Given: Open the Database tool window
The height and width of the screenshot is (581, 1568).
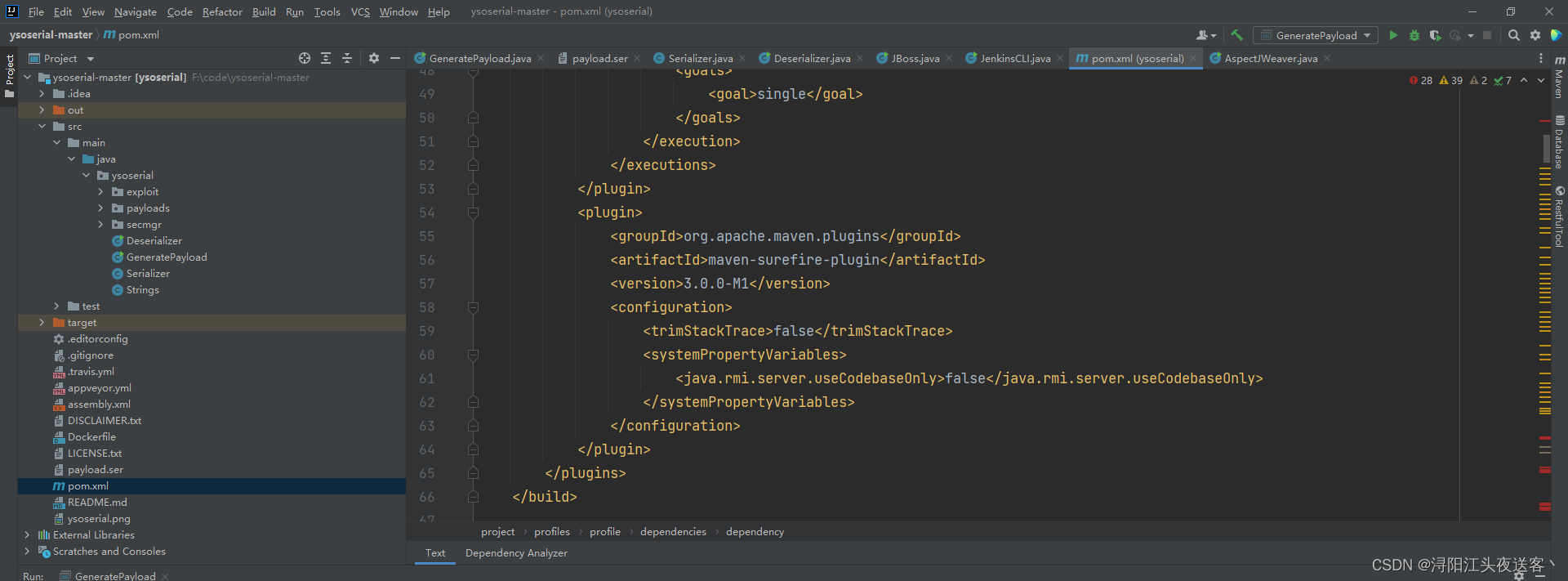Looking at the screenshot, I should pos(1559,141).
